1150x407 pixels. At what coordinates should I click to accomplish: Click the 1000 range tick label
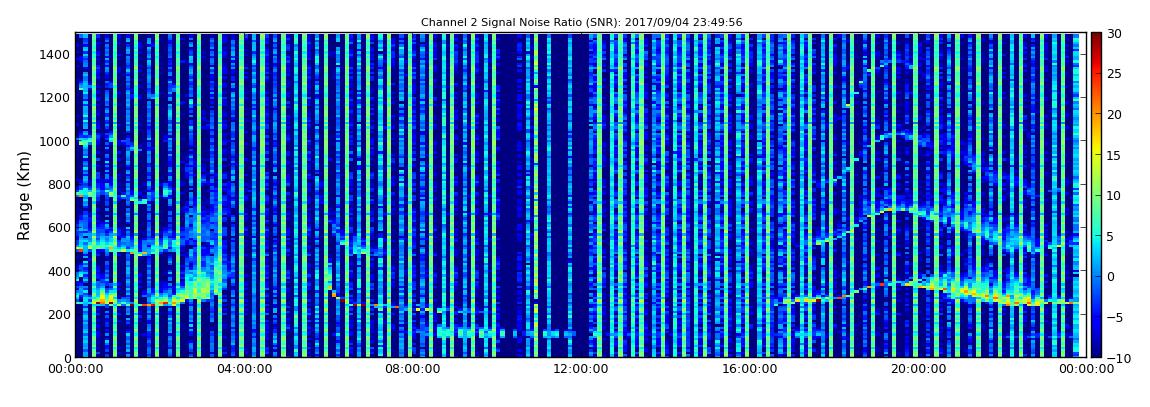pyautogui.click(x=56, y=141)
